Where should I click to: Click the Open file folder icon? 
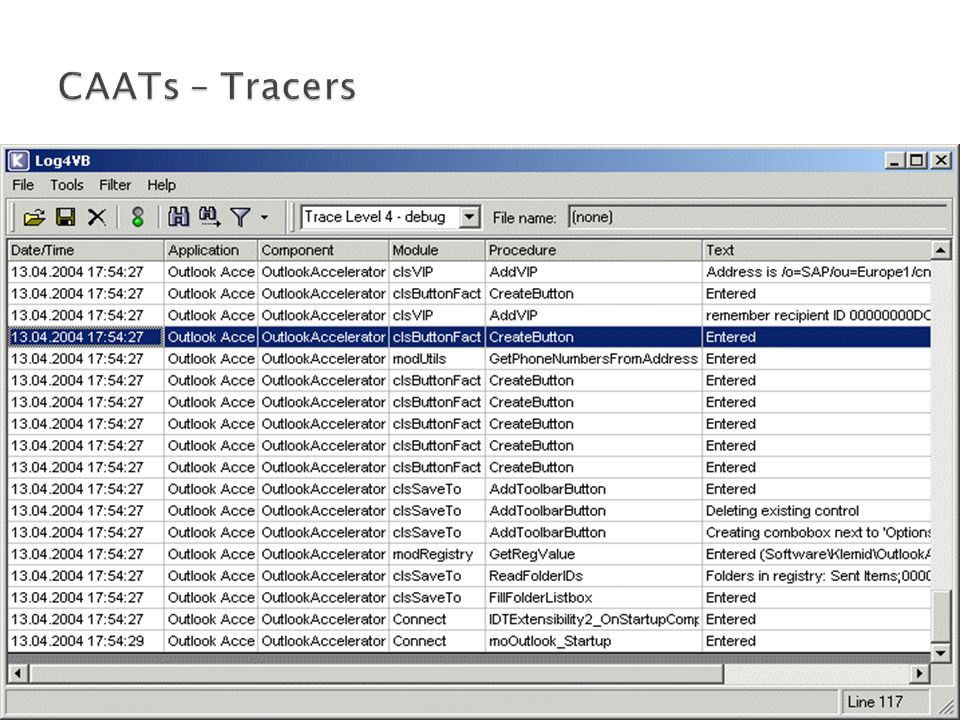tap(34, 217)
